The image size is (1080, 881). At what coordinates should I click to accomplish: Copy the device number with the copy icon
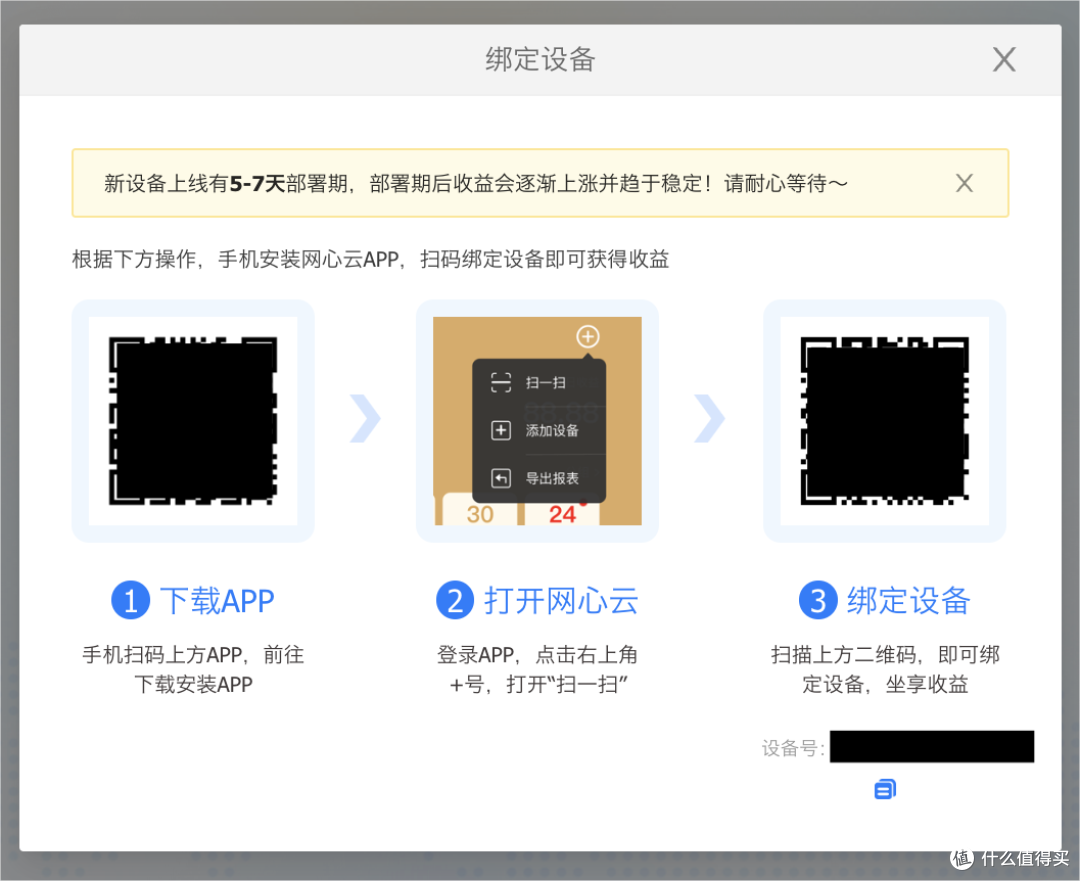pos(885,789)
